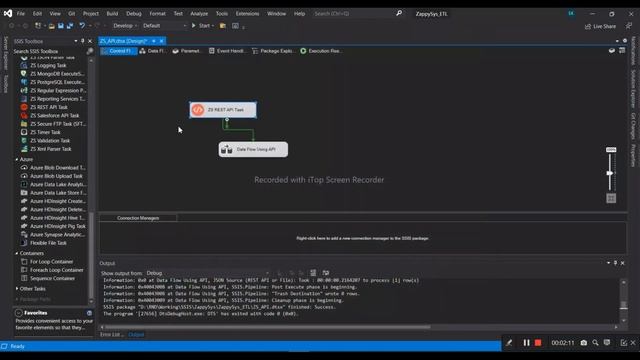Pause the screen recording
The width and height of the screenshot is (640, 360).
526,343
